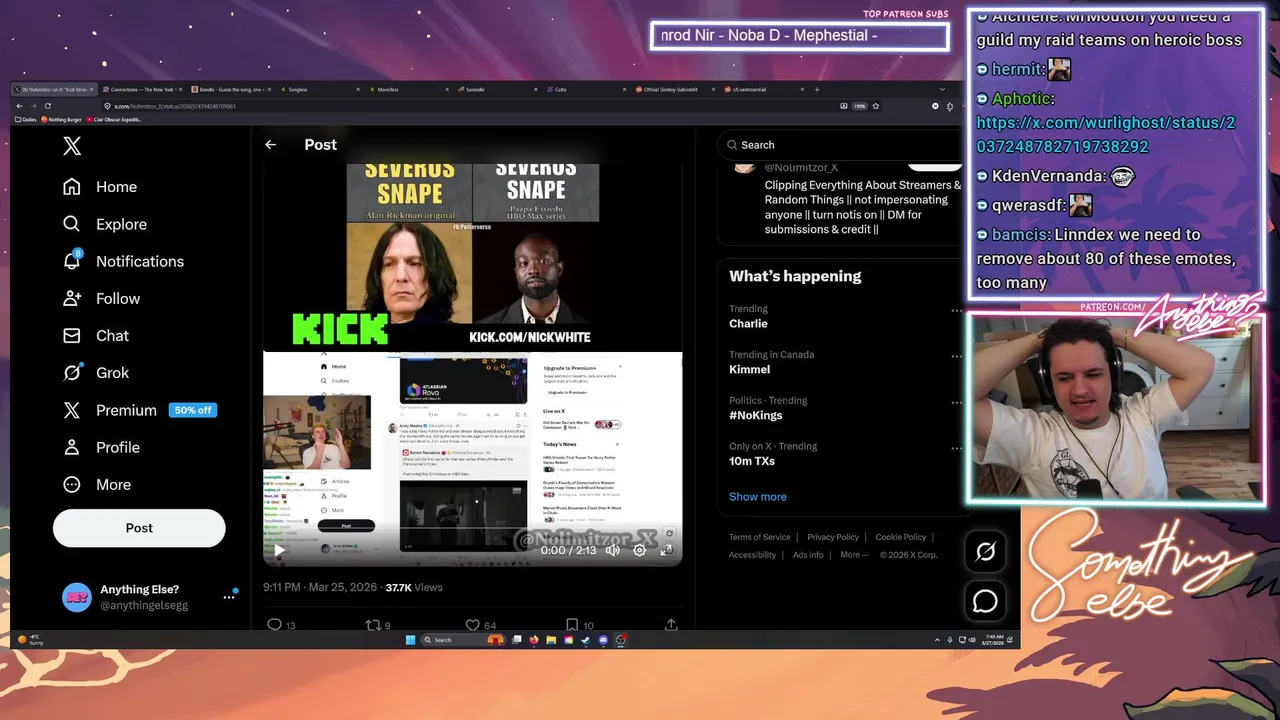The width and height of the screenshot is (1280, 720).
Task: Open Steam from the taskbar
Action: point(585,640)
